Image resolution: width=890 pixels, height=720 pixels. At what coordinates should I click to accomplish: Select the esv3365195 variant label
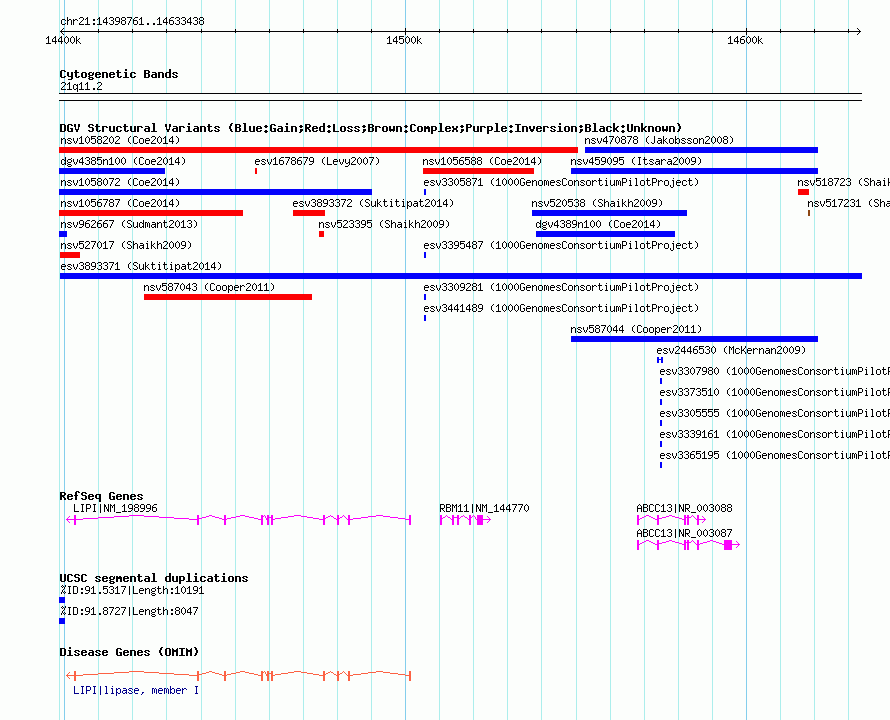[x=774, y=455]
